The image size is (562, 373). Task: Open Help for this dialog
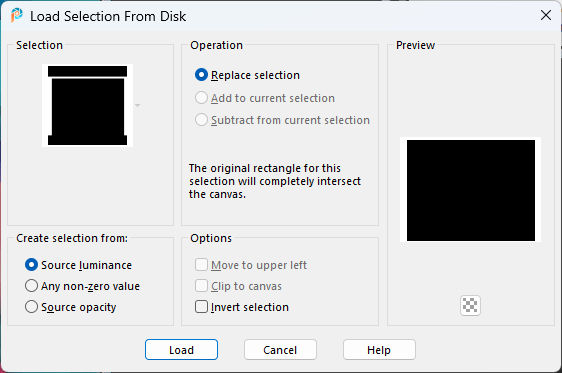click(379, 350)
